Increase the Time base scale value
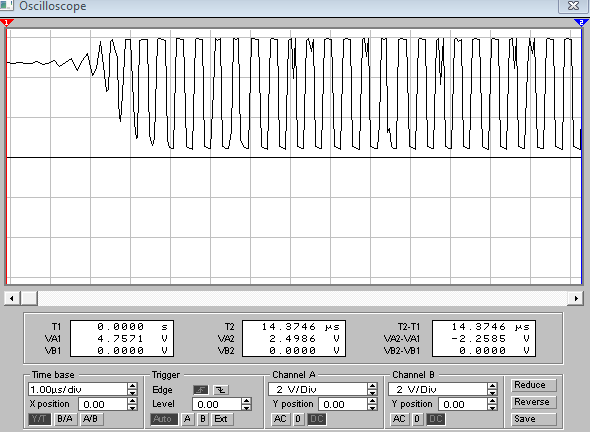Viewport: 590px width, 432px height. click(132, 386)
